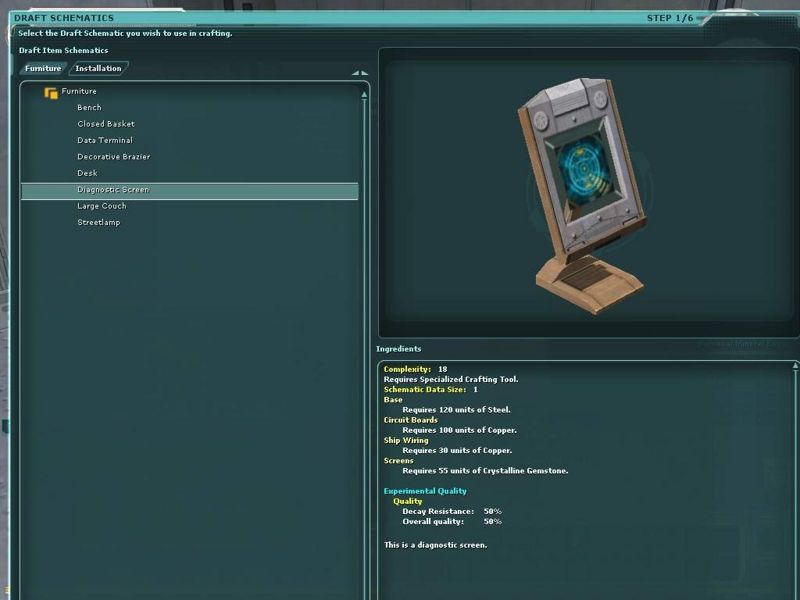This screenshot has width=800, height=600.
Task: Expand the Furniture category label
Action: [79, 92]
